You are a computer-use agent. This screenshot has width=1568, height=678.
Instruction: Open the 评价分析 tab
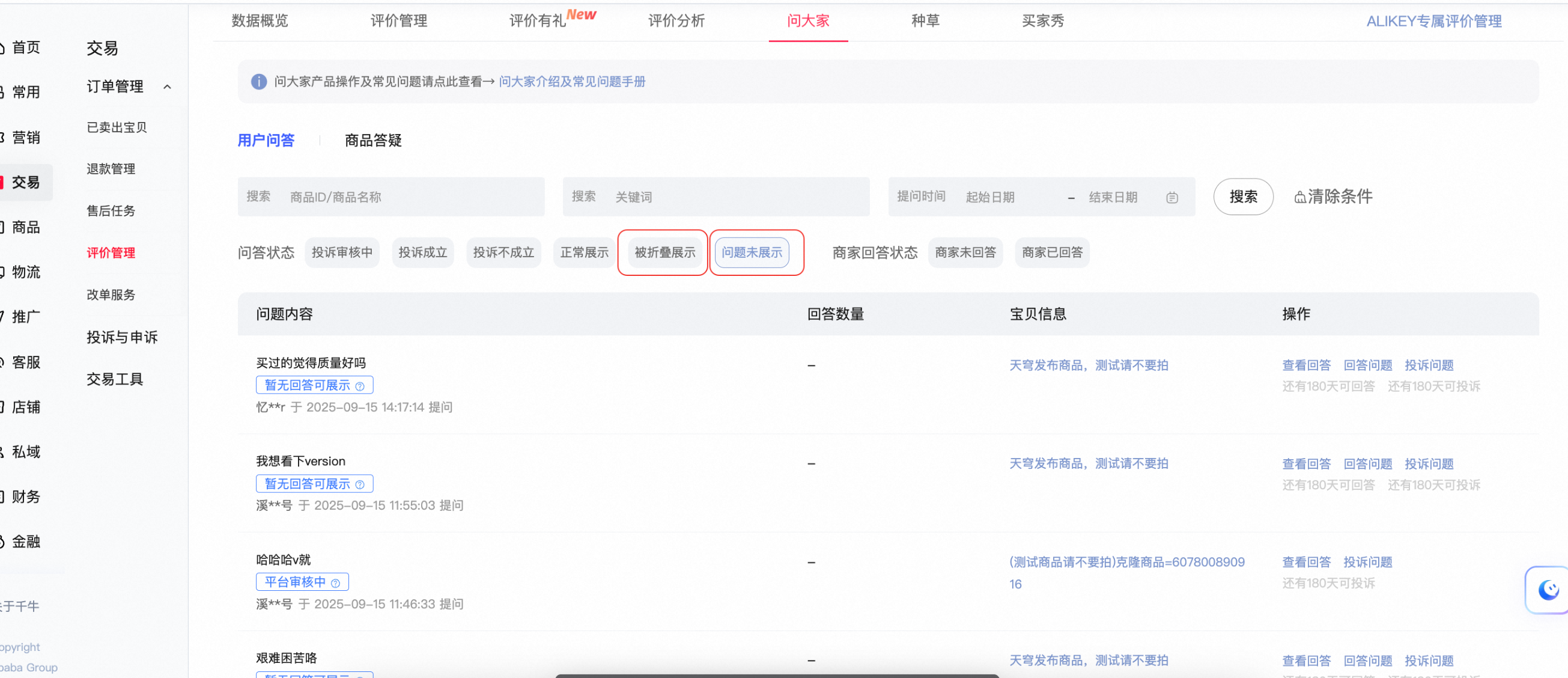[676, 21]
